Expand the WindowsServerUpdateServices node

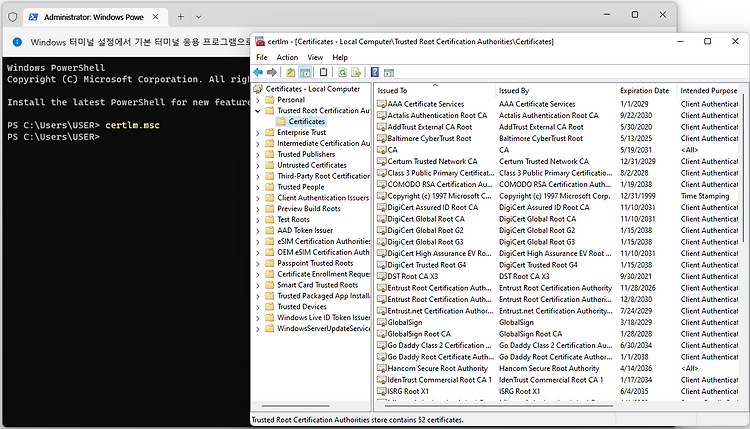click(258, 329)
